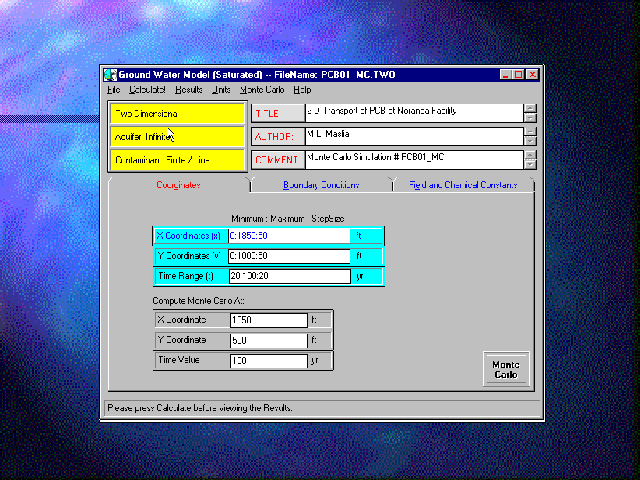The width and height of the screenshot is (640, 480).
Task: Open the Units menu
Action: click(221, 90)
